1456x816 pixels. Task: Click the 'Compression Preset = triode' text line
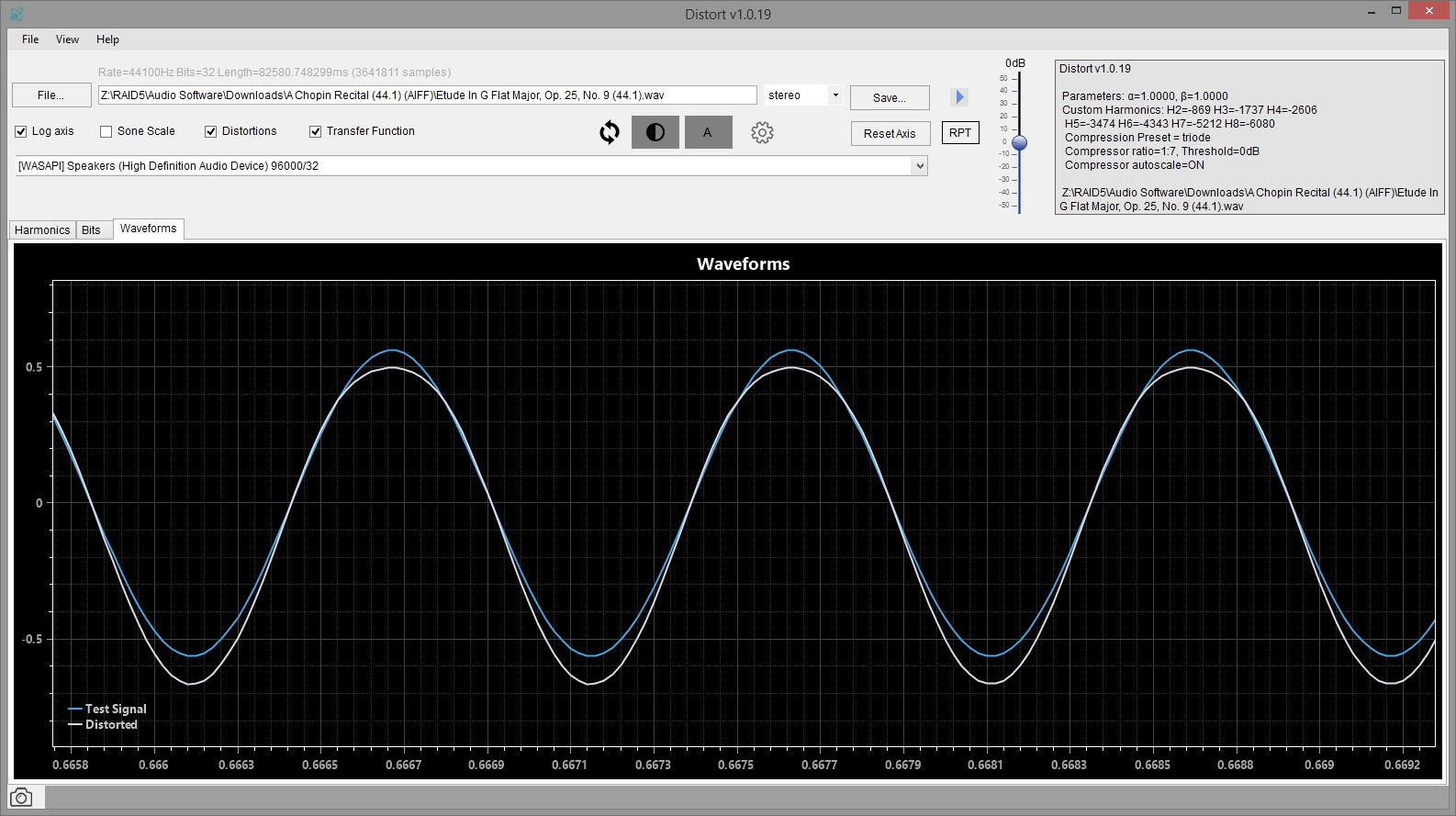tap(1137, 138)
